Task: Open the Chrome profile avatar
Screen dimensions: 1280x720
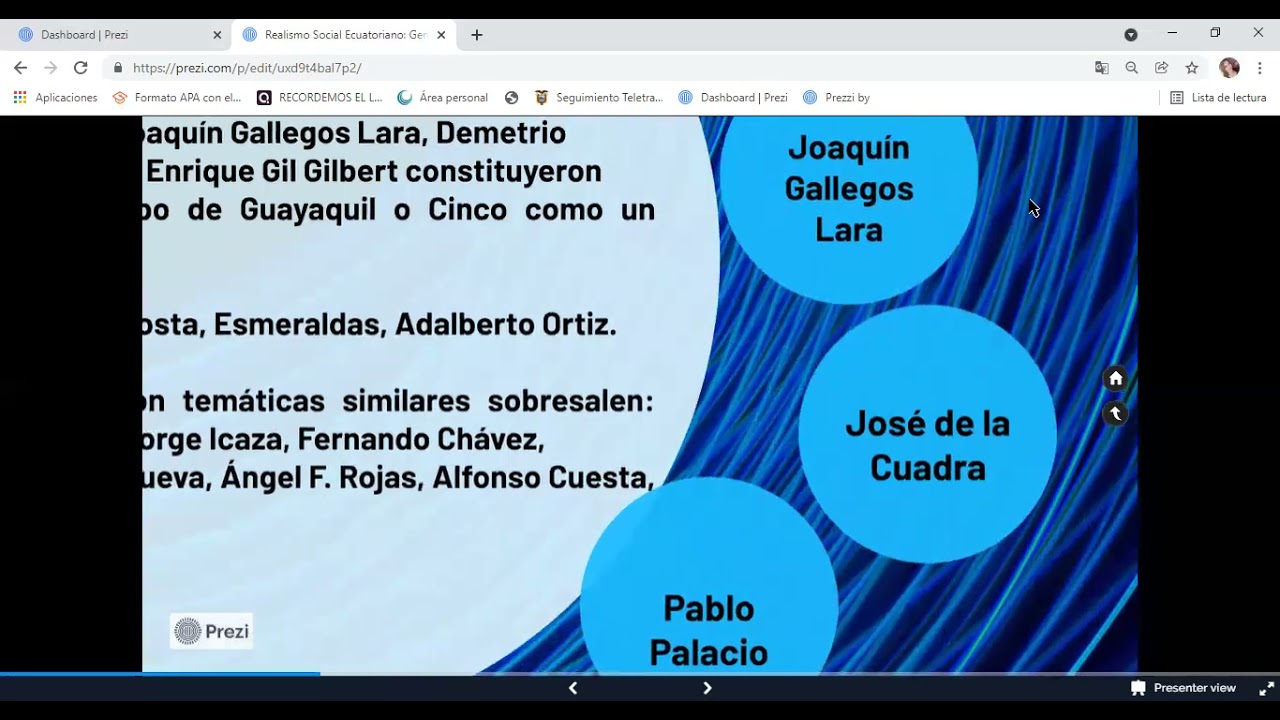Action: 1229,68
